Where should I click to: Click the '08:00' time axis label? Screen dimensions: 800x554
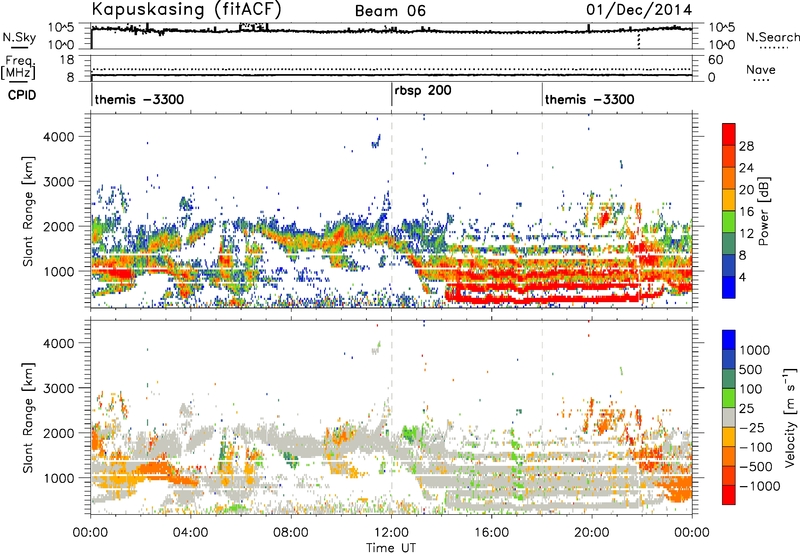click(x=291, y=533)
